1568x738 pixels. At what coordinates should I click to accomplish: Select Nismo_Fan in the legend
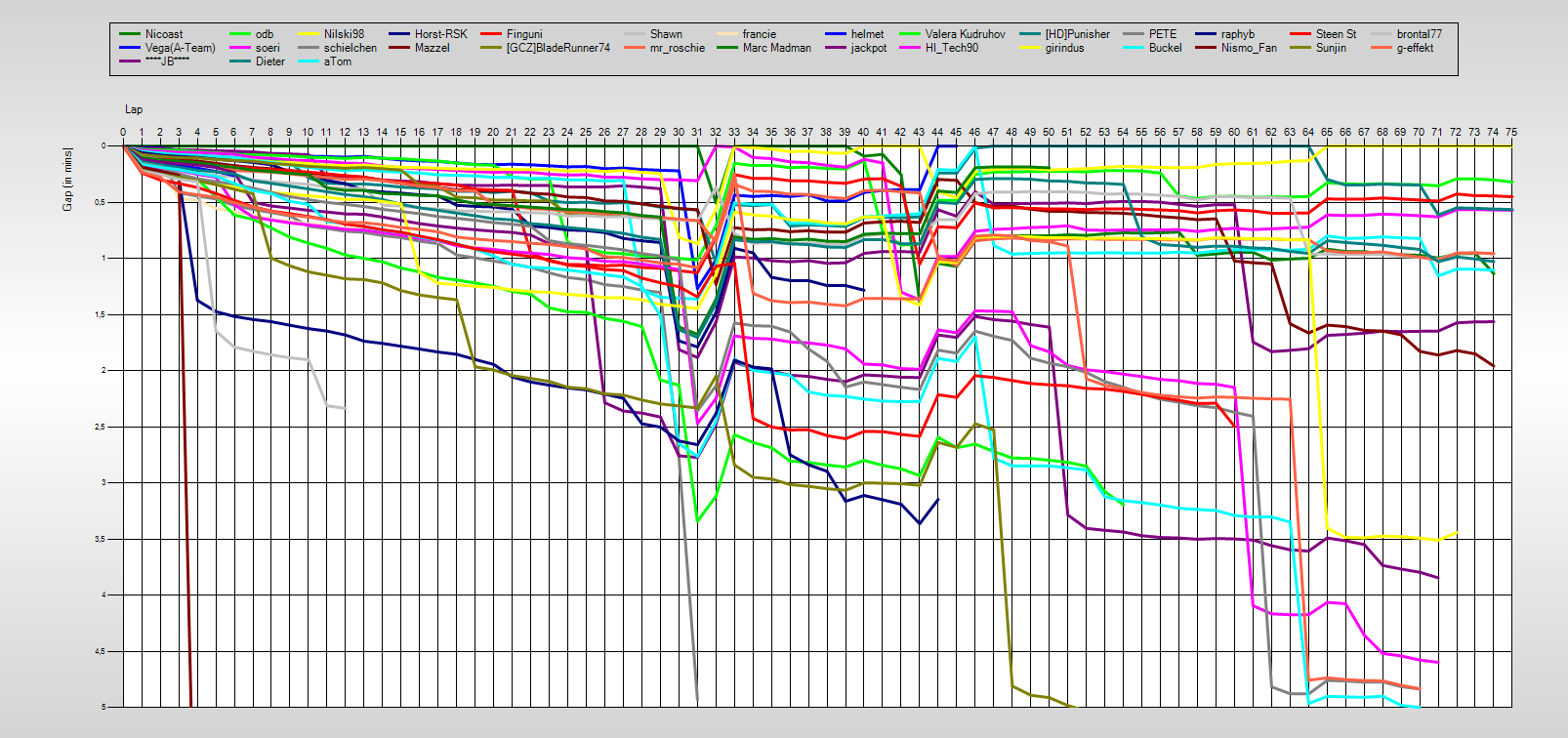click(x=1248, y=48)
